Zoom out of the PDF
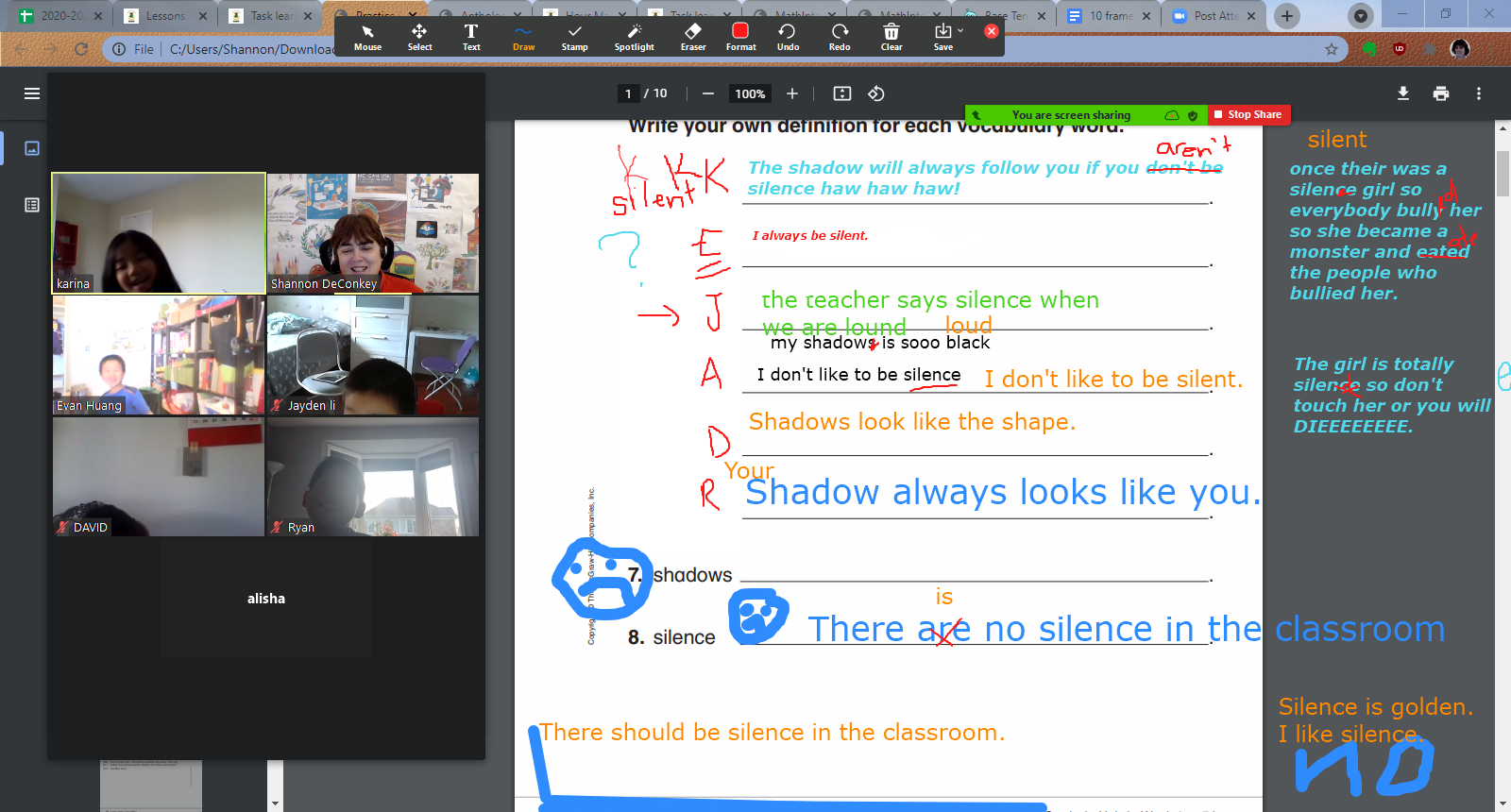This screenshot has width=1511, height=812. [708, 93]
